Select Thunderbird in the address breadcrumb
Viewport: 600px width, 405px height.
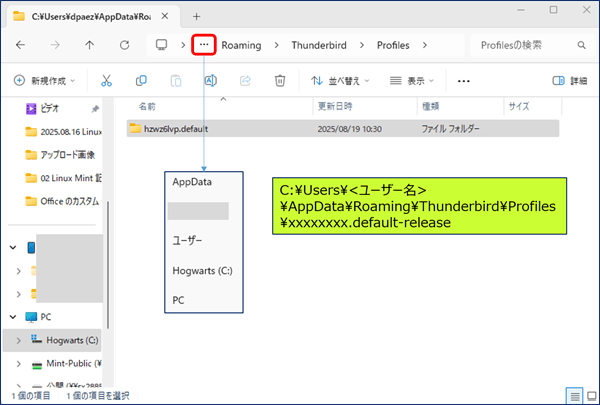click(319, 45)
